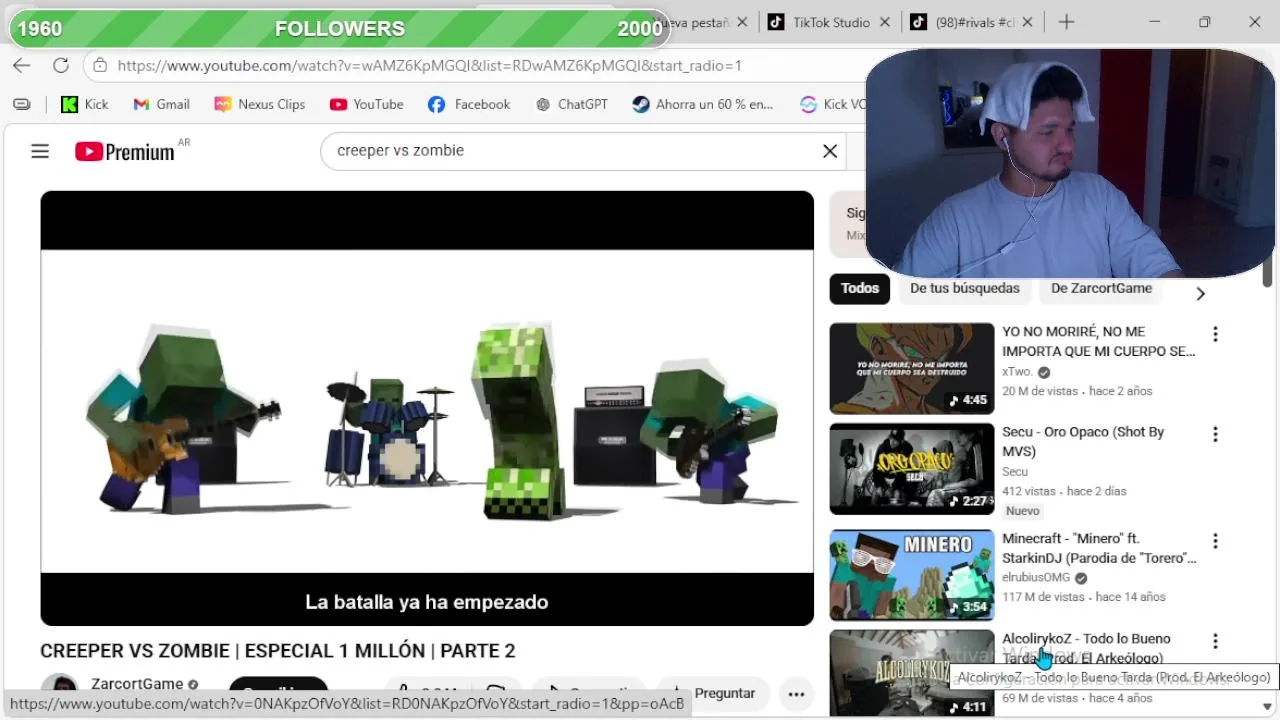Image resolution: width=1280 pixels, height=720 pixels.
Task: Click the video title 'CREEPER VS ZOMBIE'
Action: click(278, 651)
